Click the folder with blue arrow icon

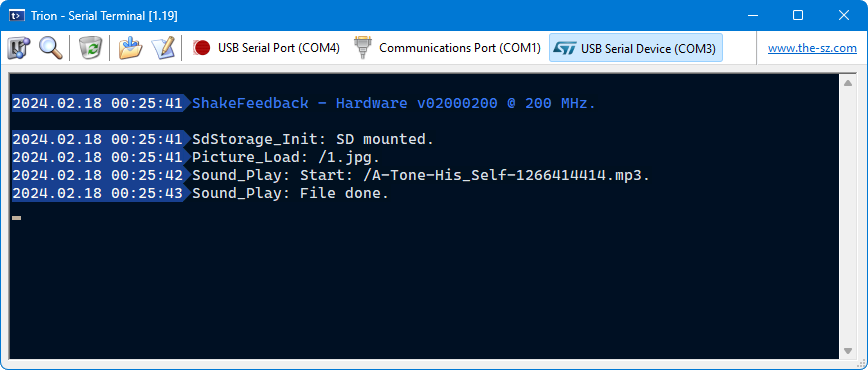[x=131, y=48]
